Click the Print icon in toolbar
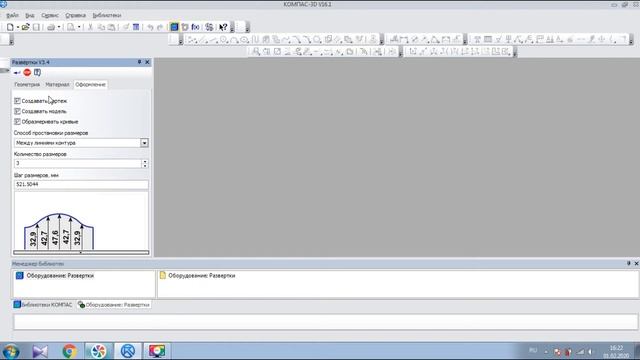Screen dimensions: 640x360 tap(51, 27)
